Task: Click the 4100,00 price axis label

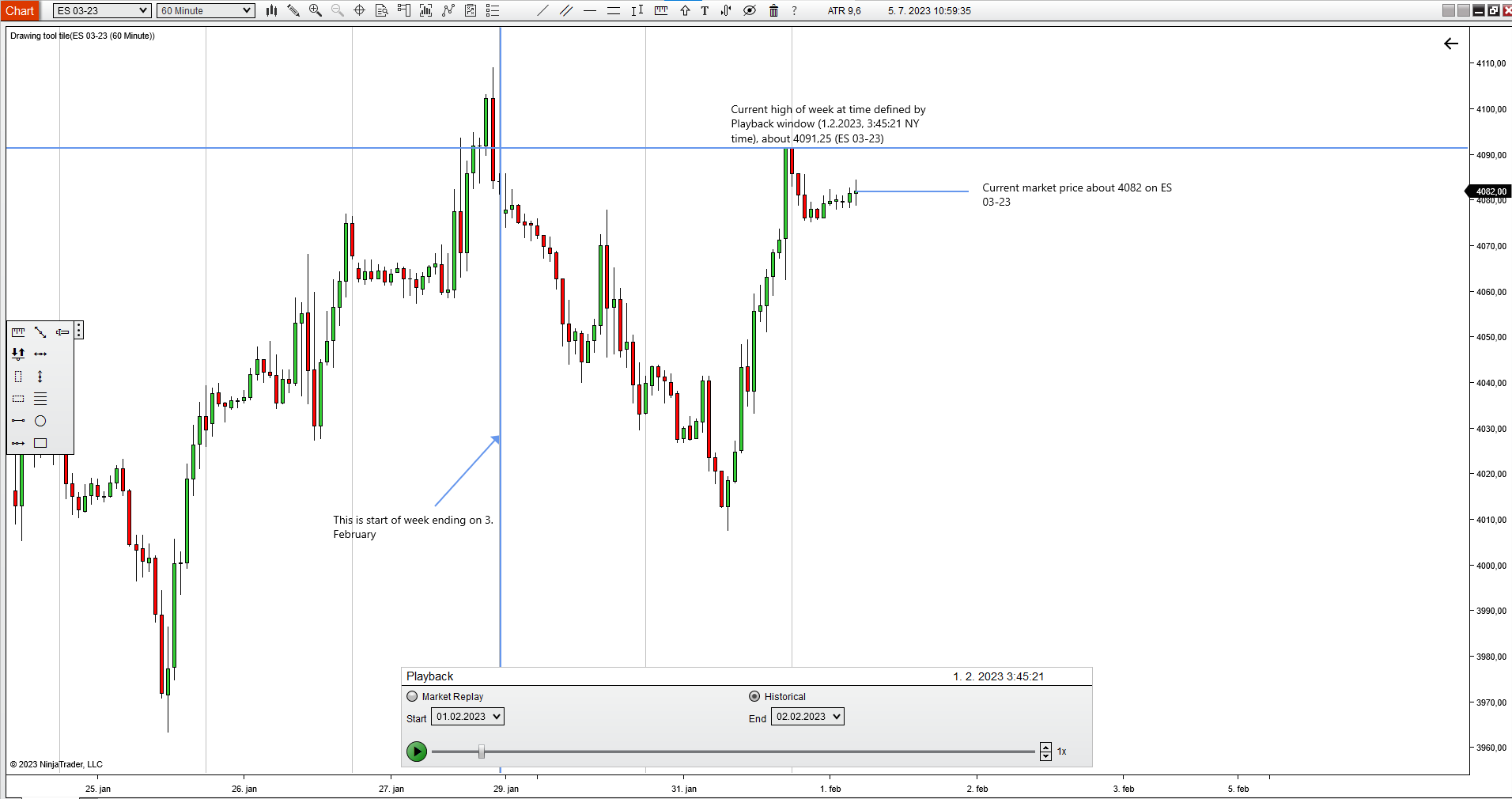Action: pyautogui.click(x=1491, y=109)
